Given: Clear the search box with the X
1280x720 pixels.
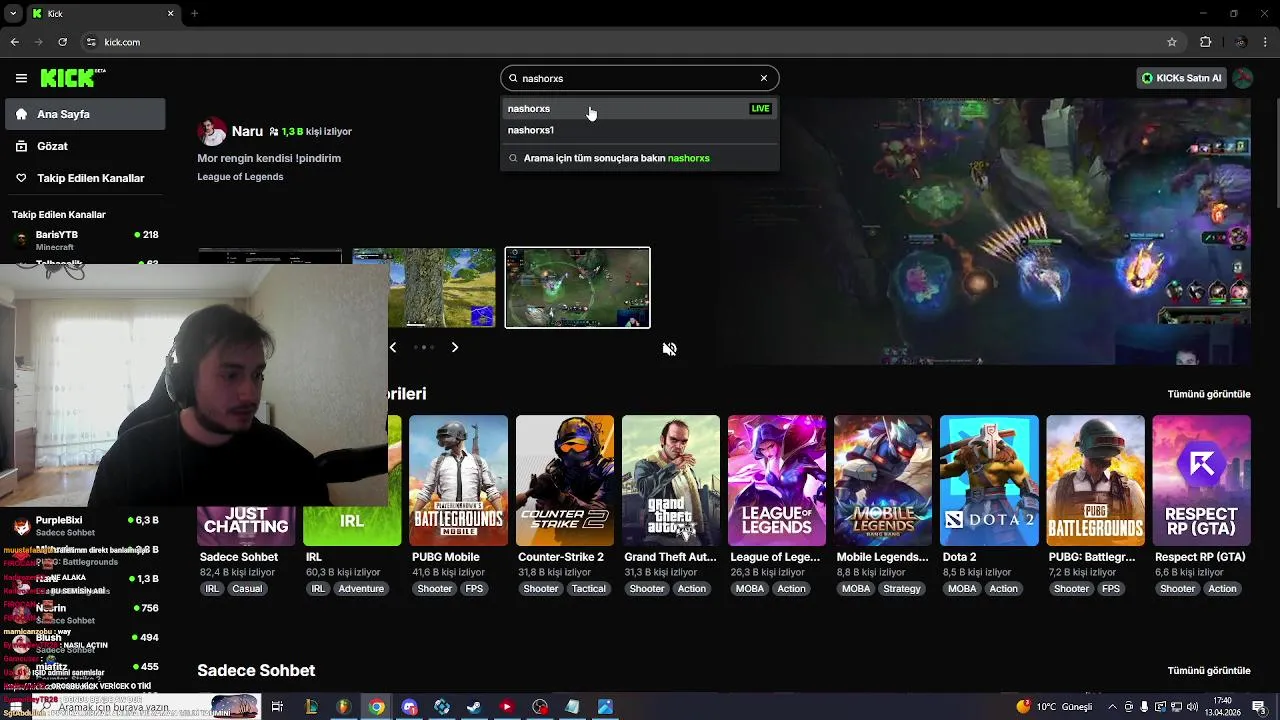Looking at the screenshot, I should click(764, 78).
